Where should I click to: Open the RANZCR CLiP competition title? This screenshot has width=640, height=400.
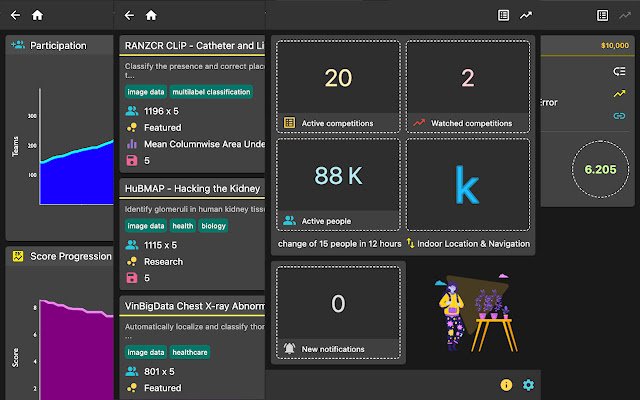point(194,46)
